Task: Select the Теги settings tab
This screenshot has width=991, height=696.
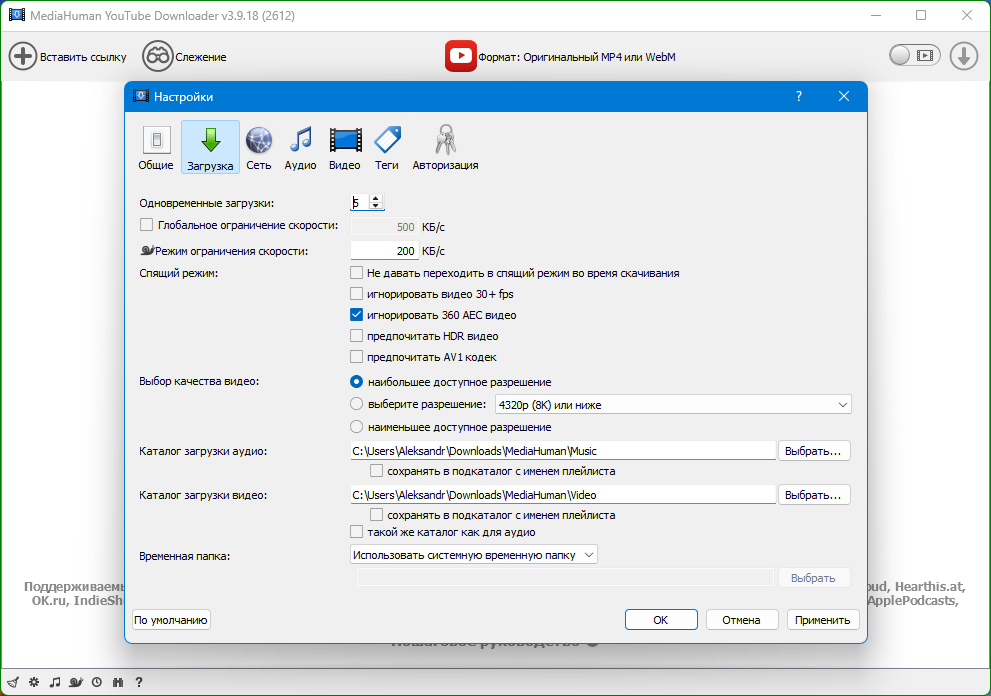Action: [386, 141]
